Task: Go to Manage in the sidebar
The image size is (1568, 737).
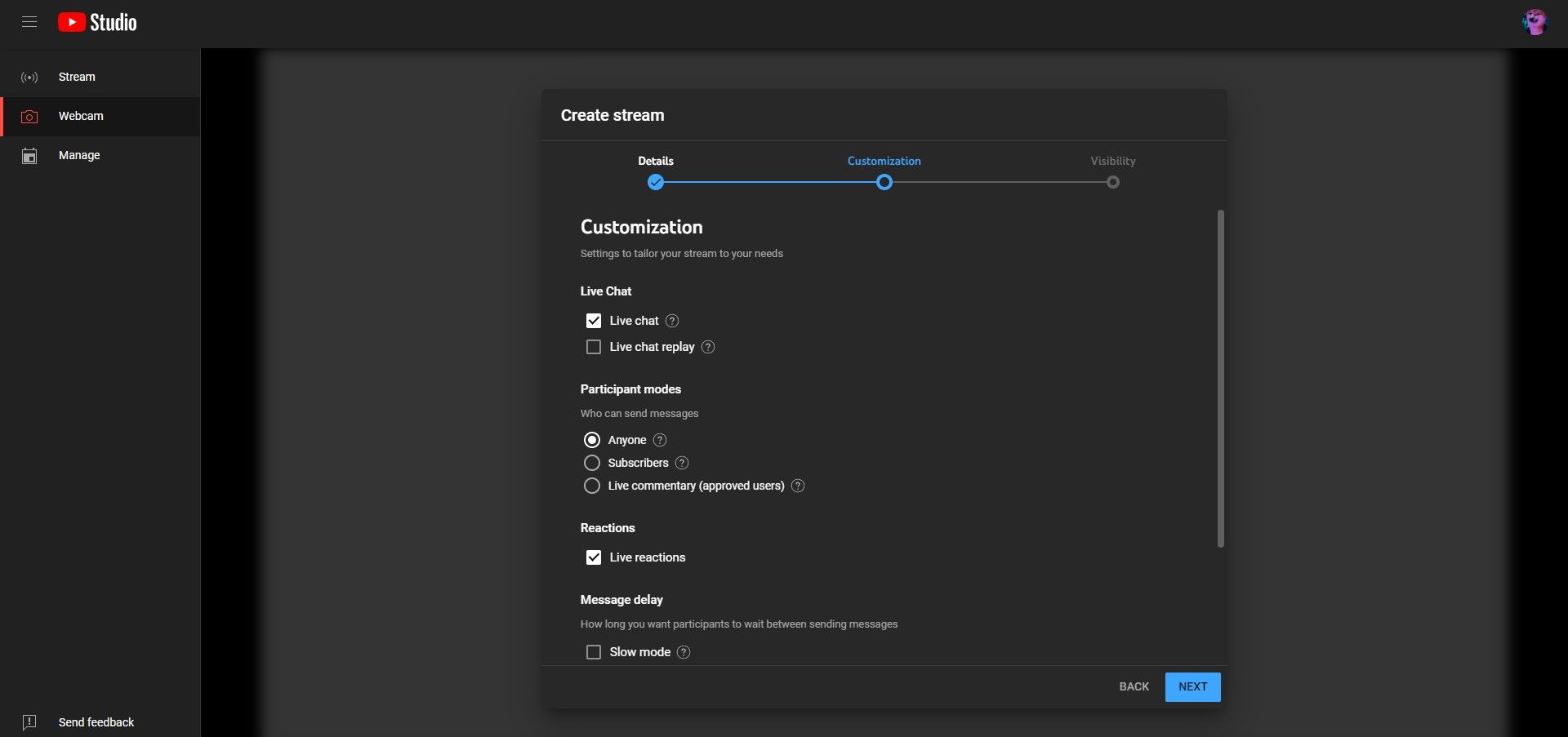Action: click(x=79, y=155)
